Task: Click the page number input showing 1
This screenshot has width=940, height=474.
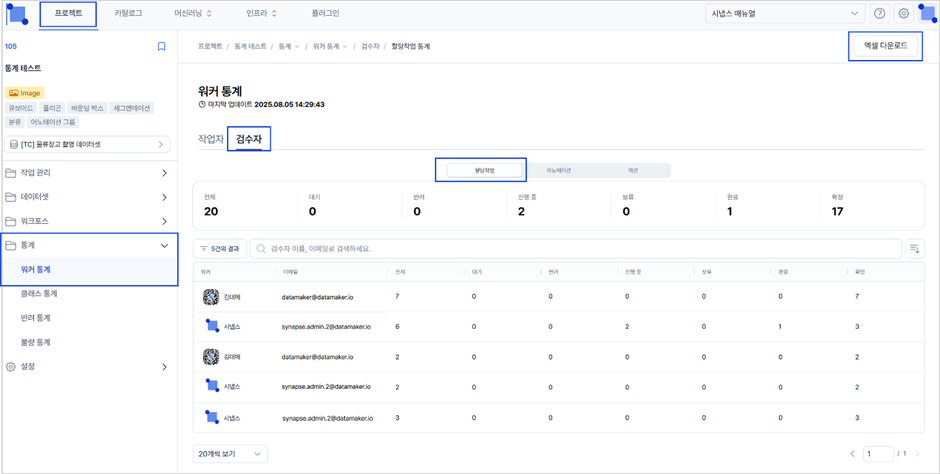Action: click(x=878, y=454)
